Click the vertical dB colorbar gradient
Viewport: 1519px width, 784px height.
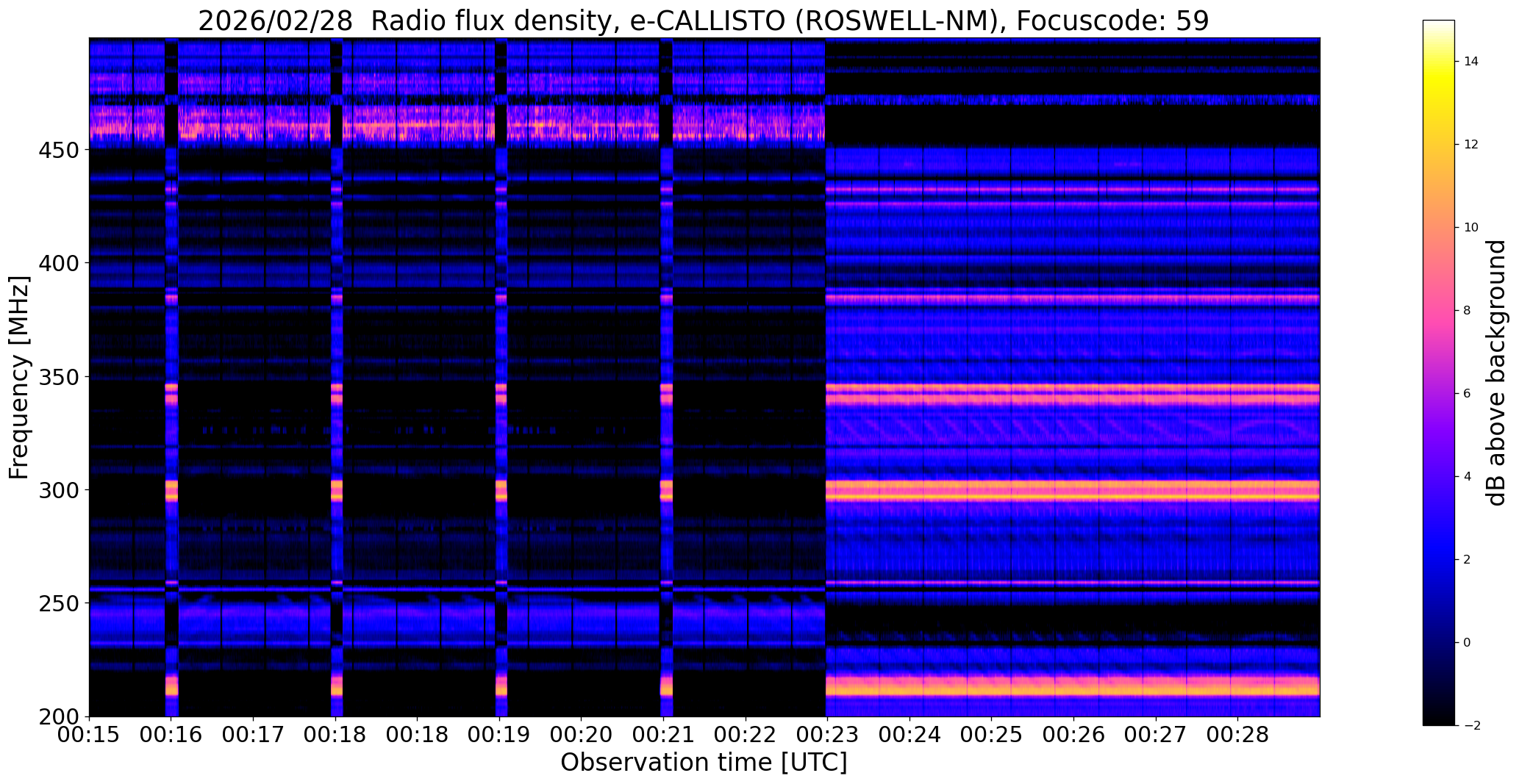[x=1439, y=373]
